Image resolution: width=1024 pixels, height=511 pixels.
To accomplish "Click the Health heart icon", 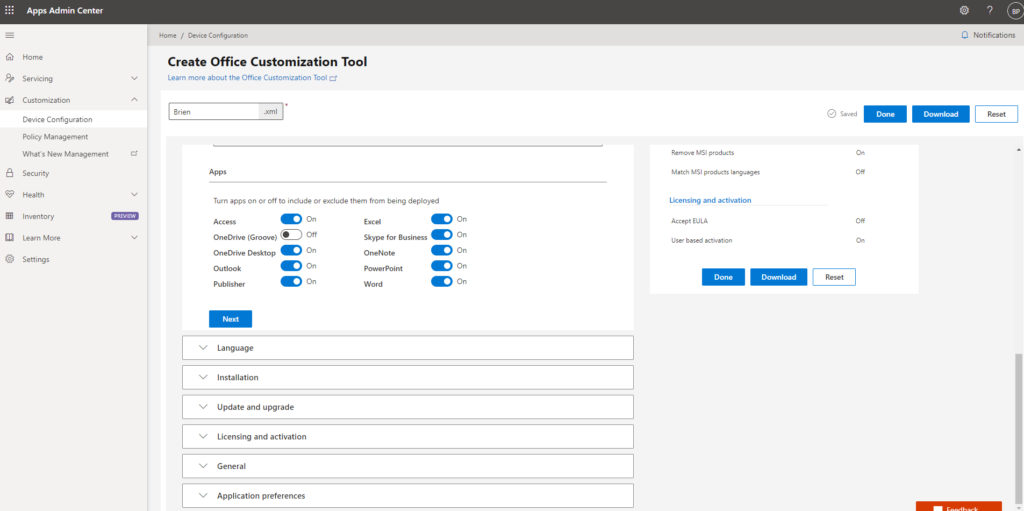I will [x=10, y=195].
